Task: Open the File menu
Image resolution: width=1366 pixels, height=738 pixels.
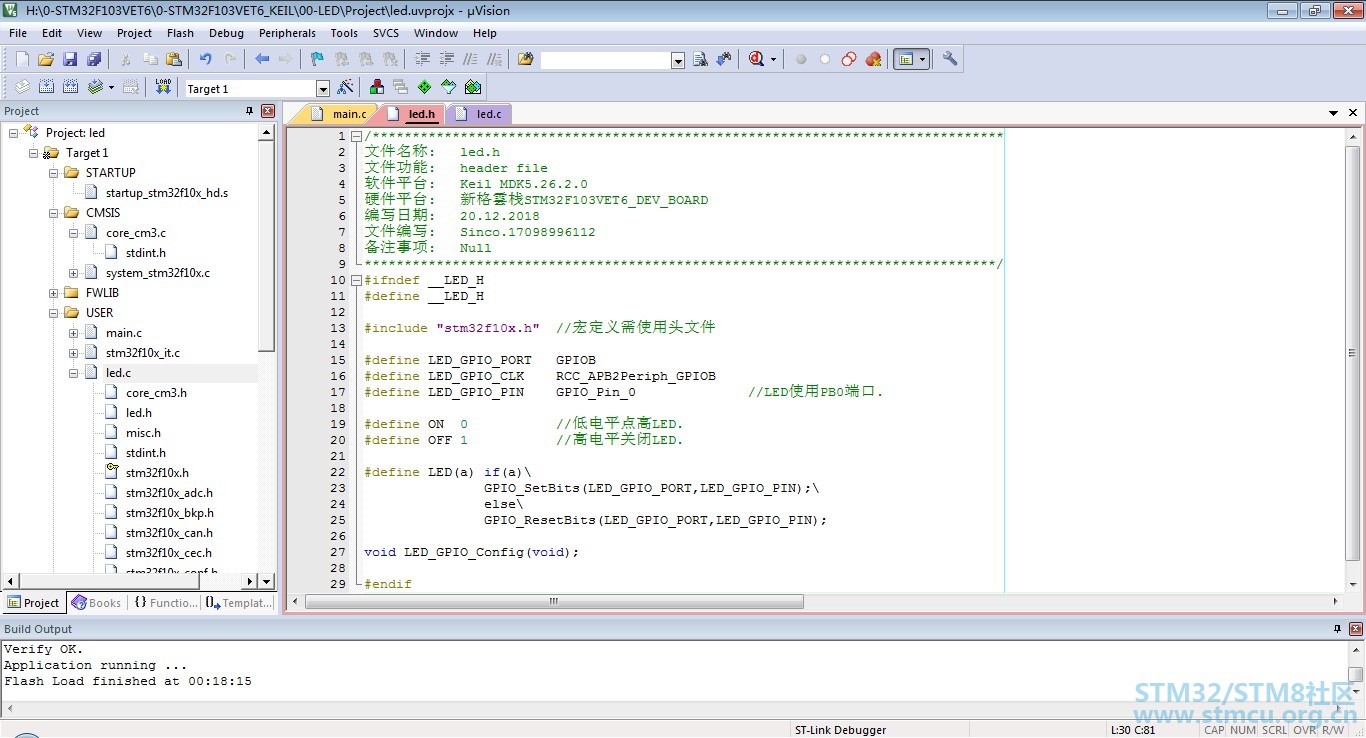Action: pos(18,33)
